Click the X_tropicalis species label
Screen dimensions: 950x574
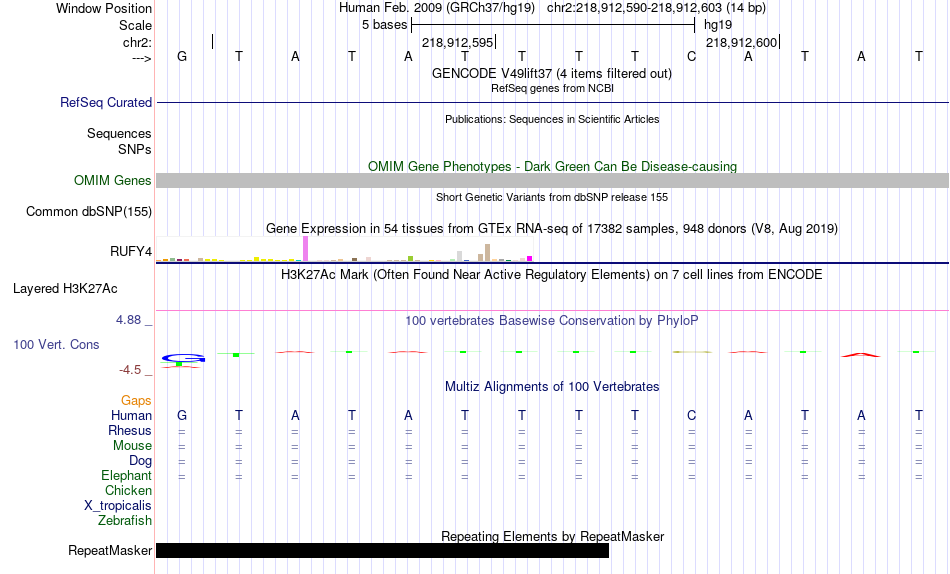click(x=118, y=506)
